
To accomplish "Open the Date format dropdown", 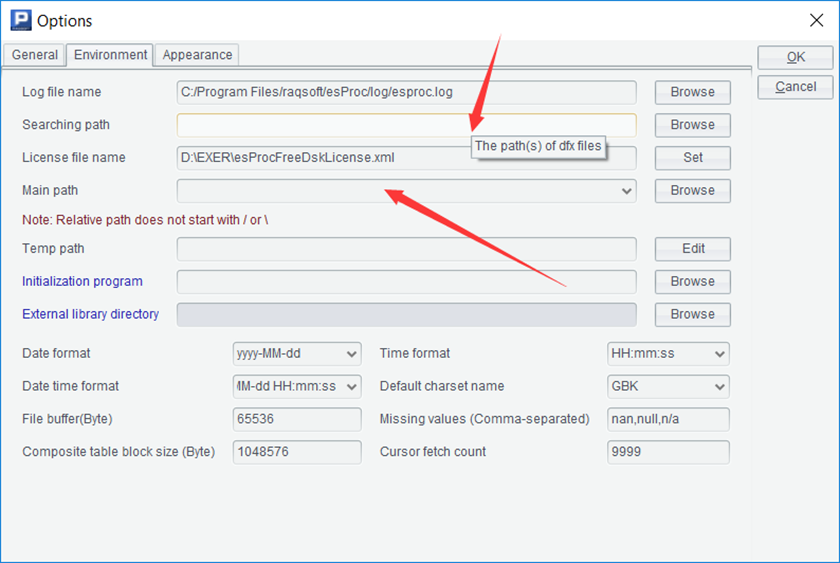I will point(351,354).
